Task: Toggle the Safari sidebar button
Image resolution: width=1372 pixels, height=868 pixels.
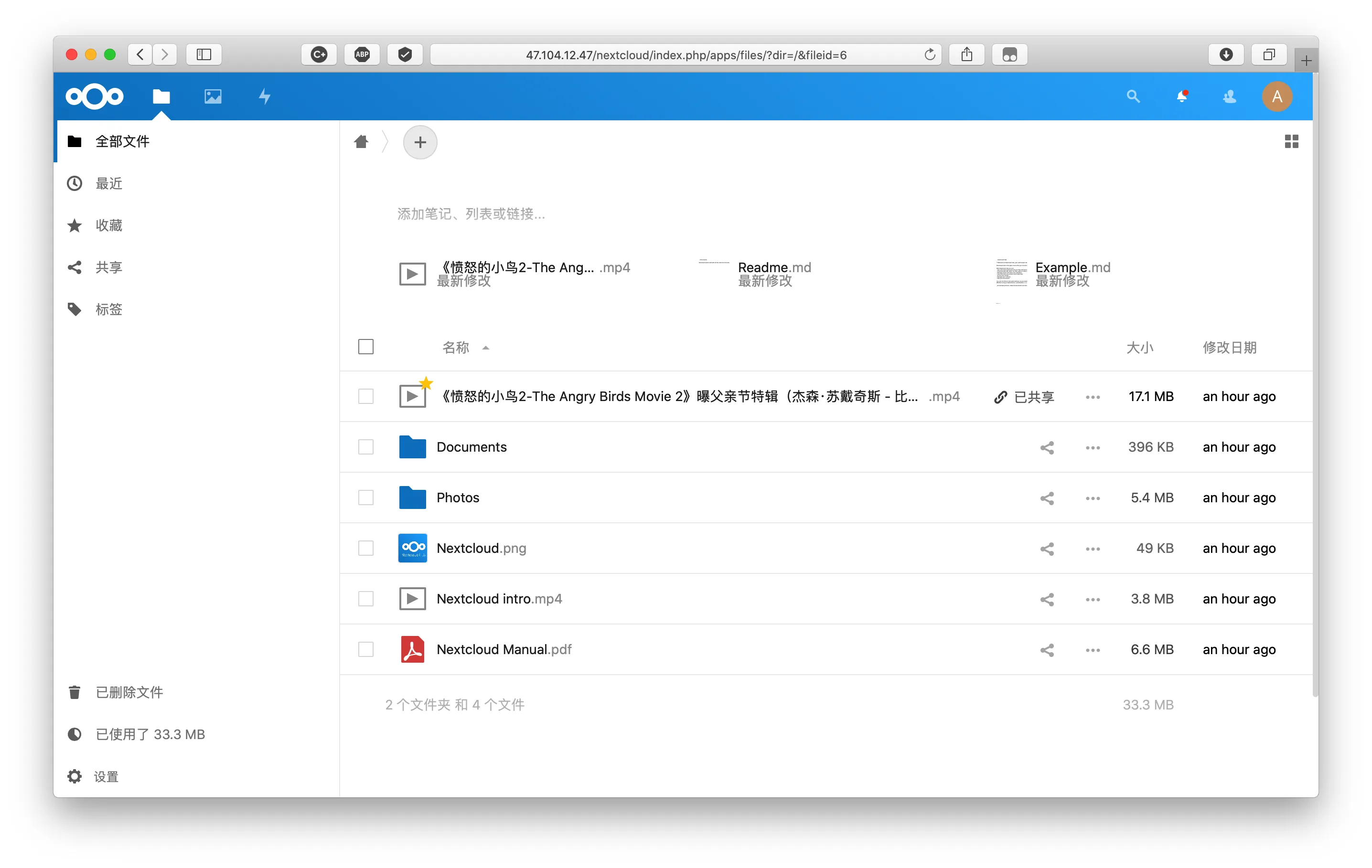Action: click(x=204, y=55)
